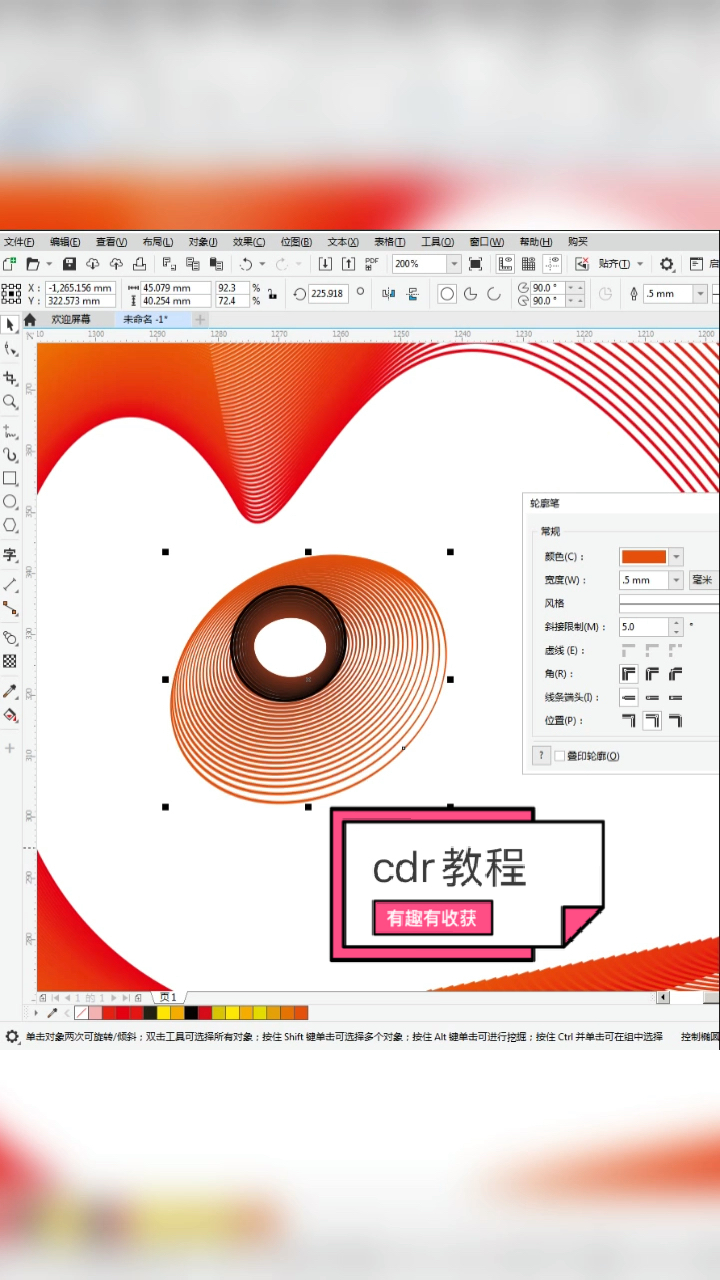The height and width of the screenshot is (1280, 720).
Task: Click the new document tab plus button
Action: point(200,320)
